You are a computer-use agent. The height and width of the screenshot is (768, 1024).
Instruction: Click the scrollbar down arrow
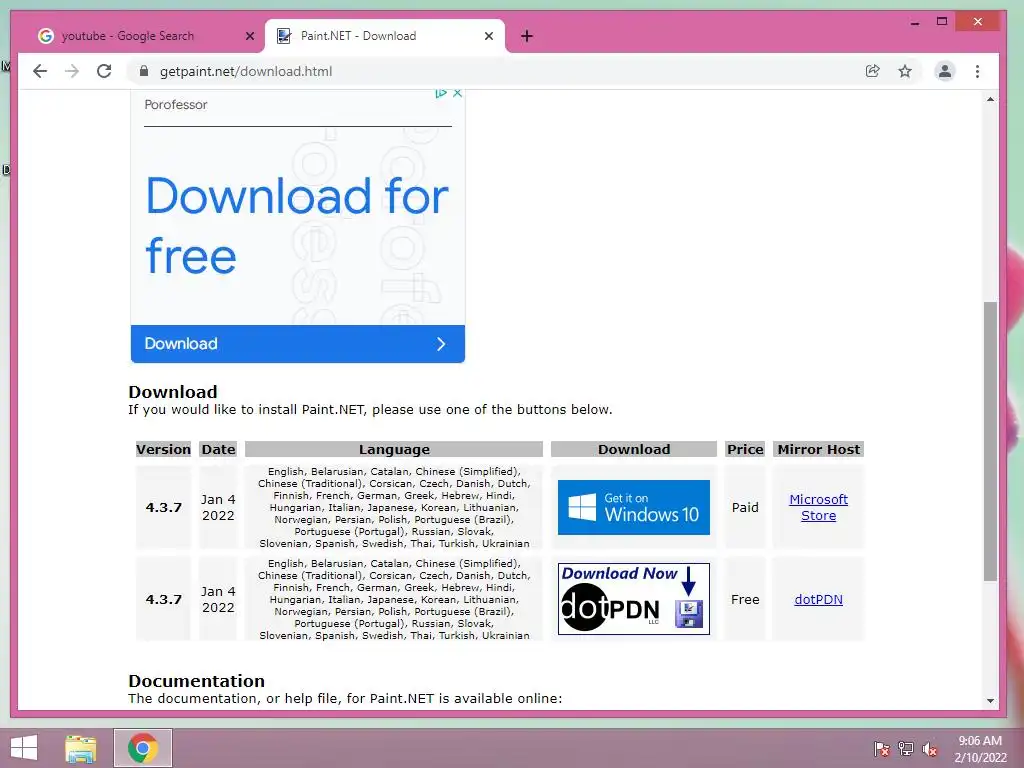click(991, 701)
